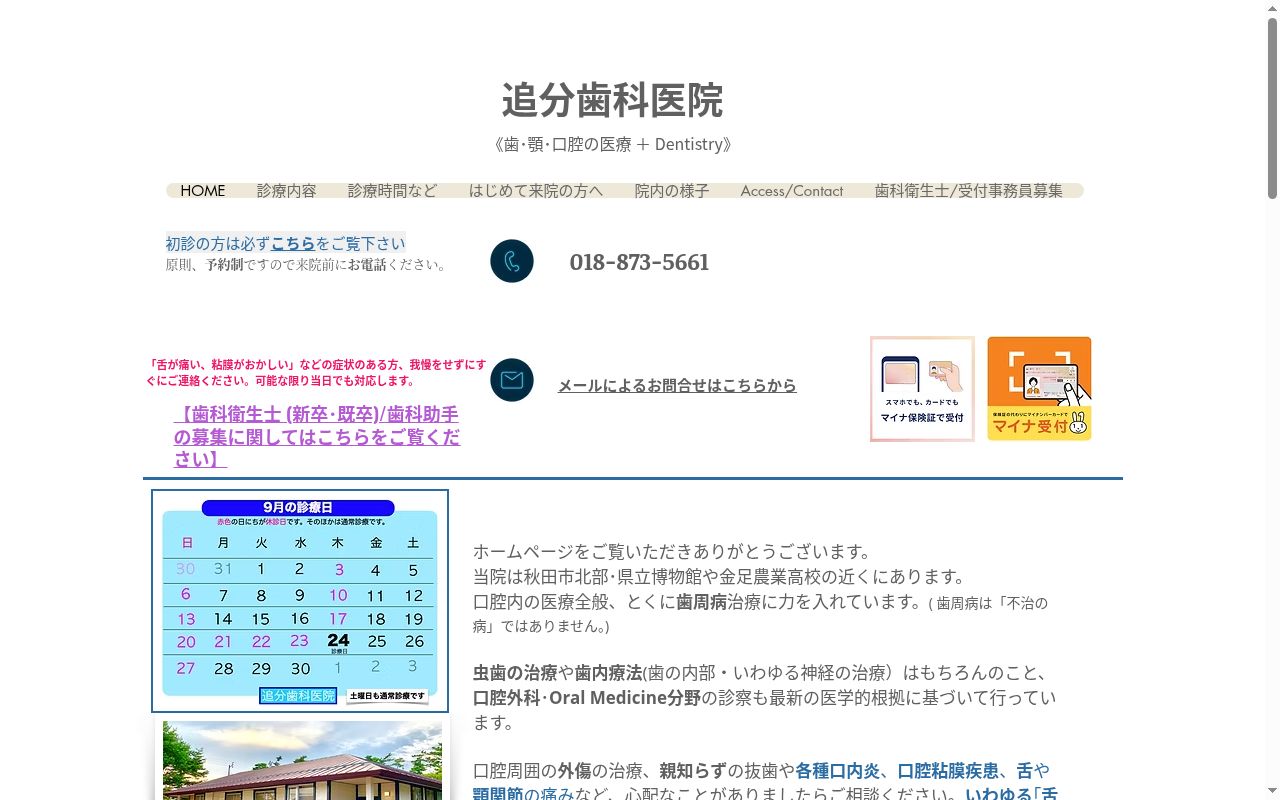Open the はじめて来院の方へ menu item
This screenshot has height=800, width=1280.
536,190
